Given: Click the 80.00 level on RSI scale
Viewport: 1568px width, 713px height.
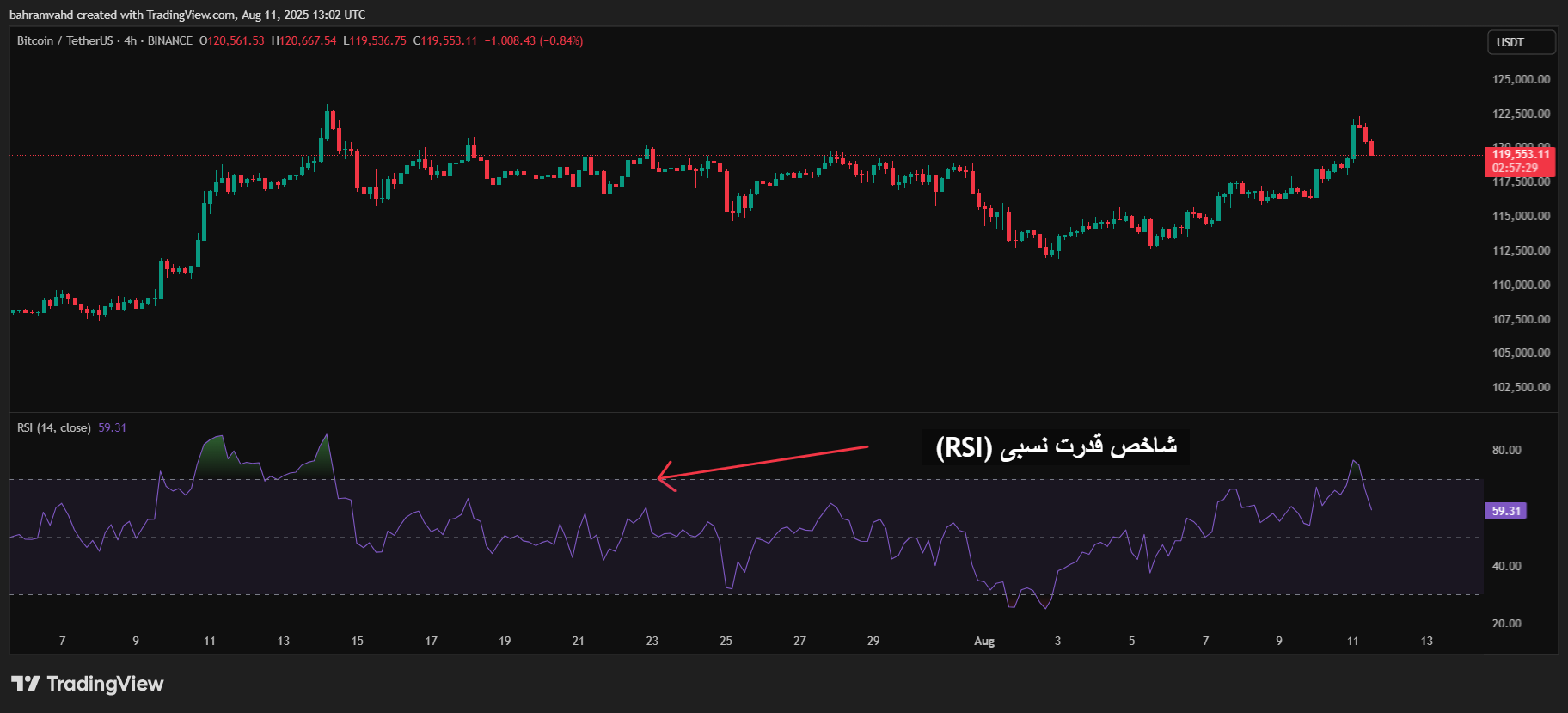Looking at the screenshot, I should pyautogui.click(x=1506, y=450).
